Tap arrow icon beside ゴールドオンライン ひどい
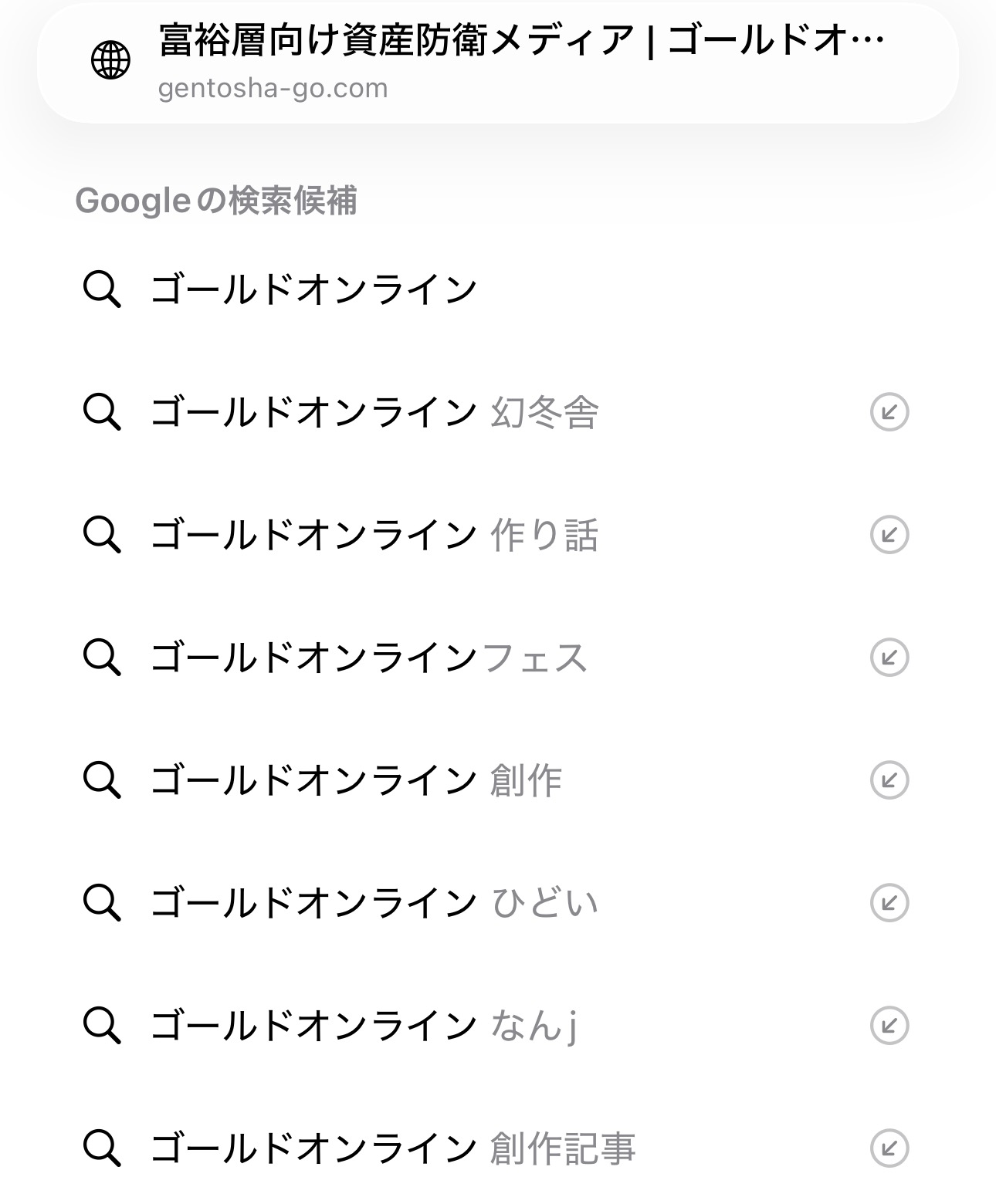 click(889, 902)
